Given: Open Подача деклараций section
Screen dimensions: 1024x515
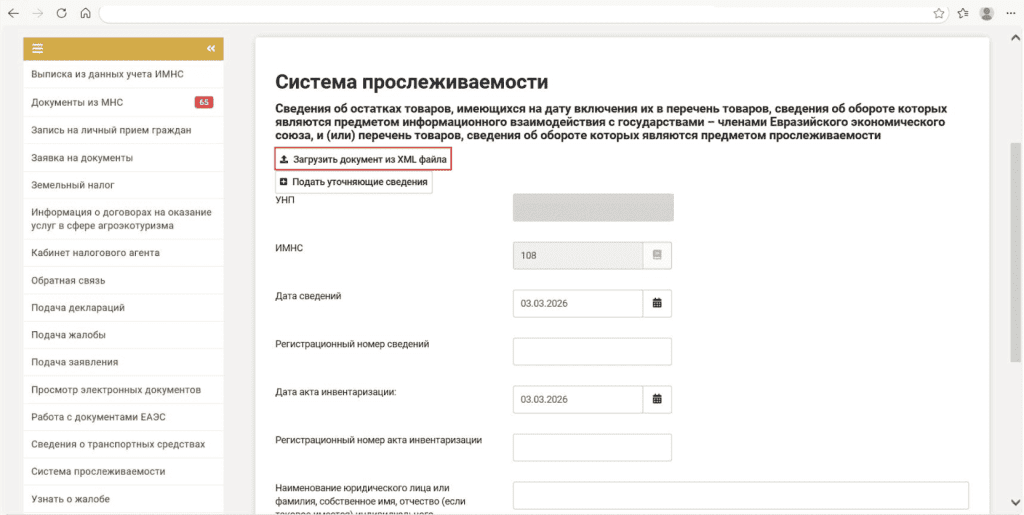Looking at the screenshot, I should point(123,307).
